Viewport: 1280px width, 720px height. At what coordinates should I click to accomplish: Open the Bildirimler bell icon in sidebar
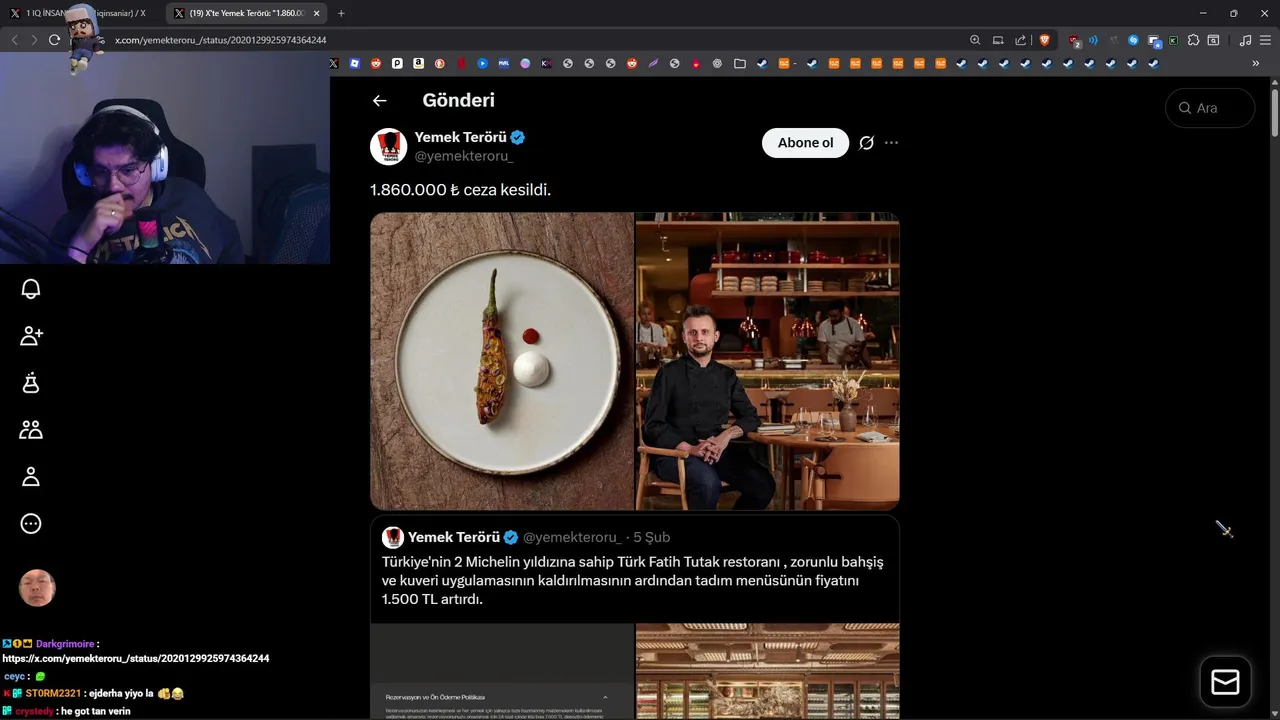[31, 289]
